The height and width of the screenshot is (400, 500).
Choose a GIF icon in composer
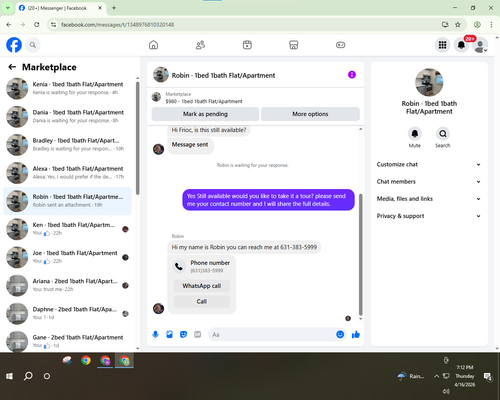click(x=198, y=334)
